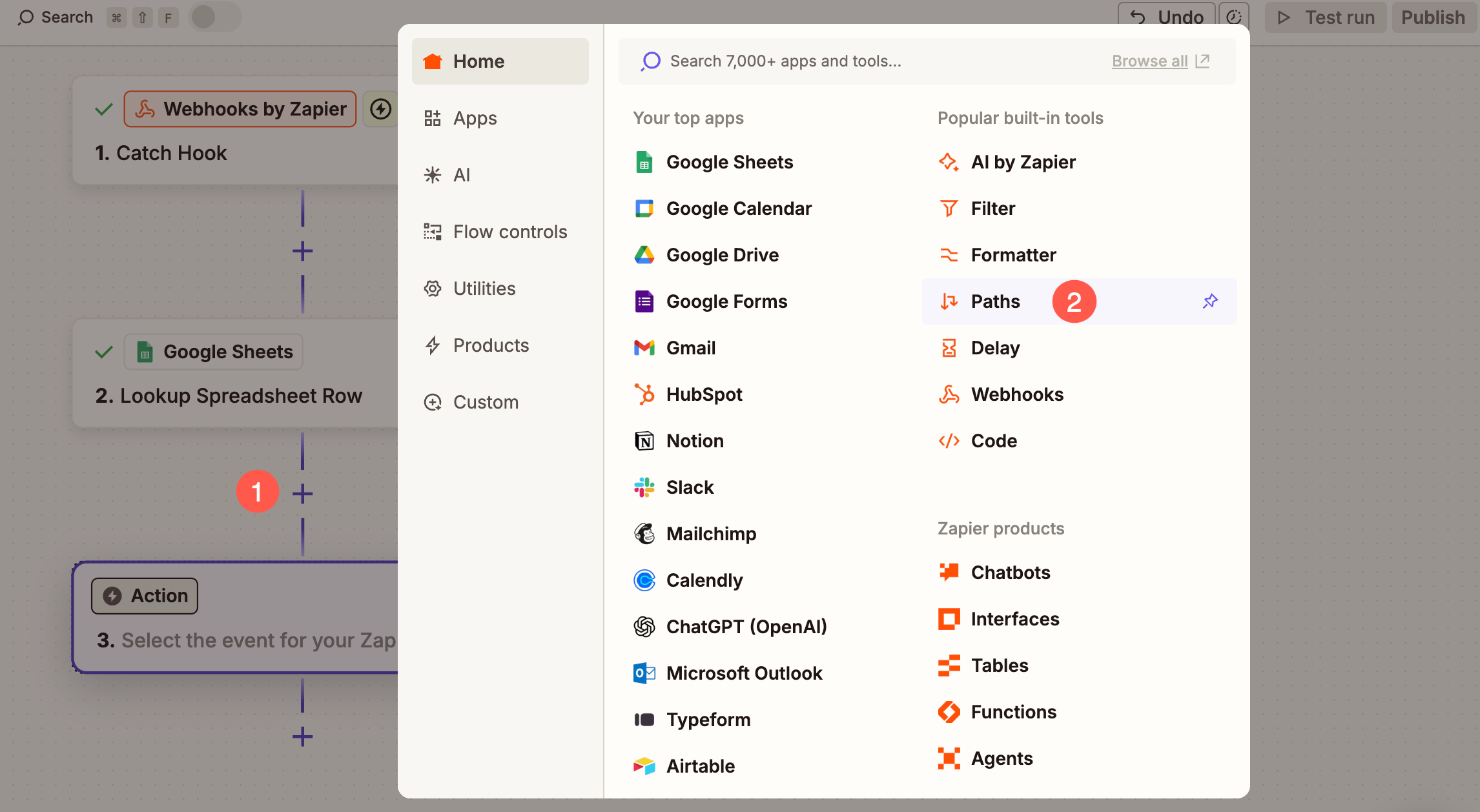
Task: Open the AI category
Action: [500, 175]
